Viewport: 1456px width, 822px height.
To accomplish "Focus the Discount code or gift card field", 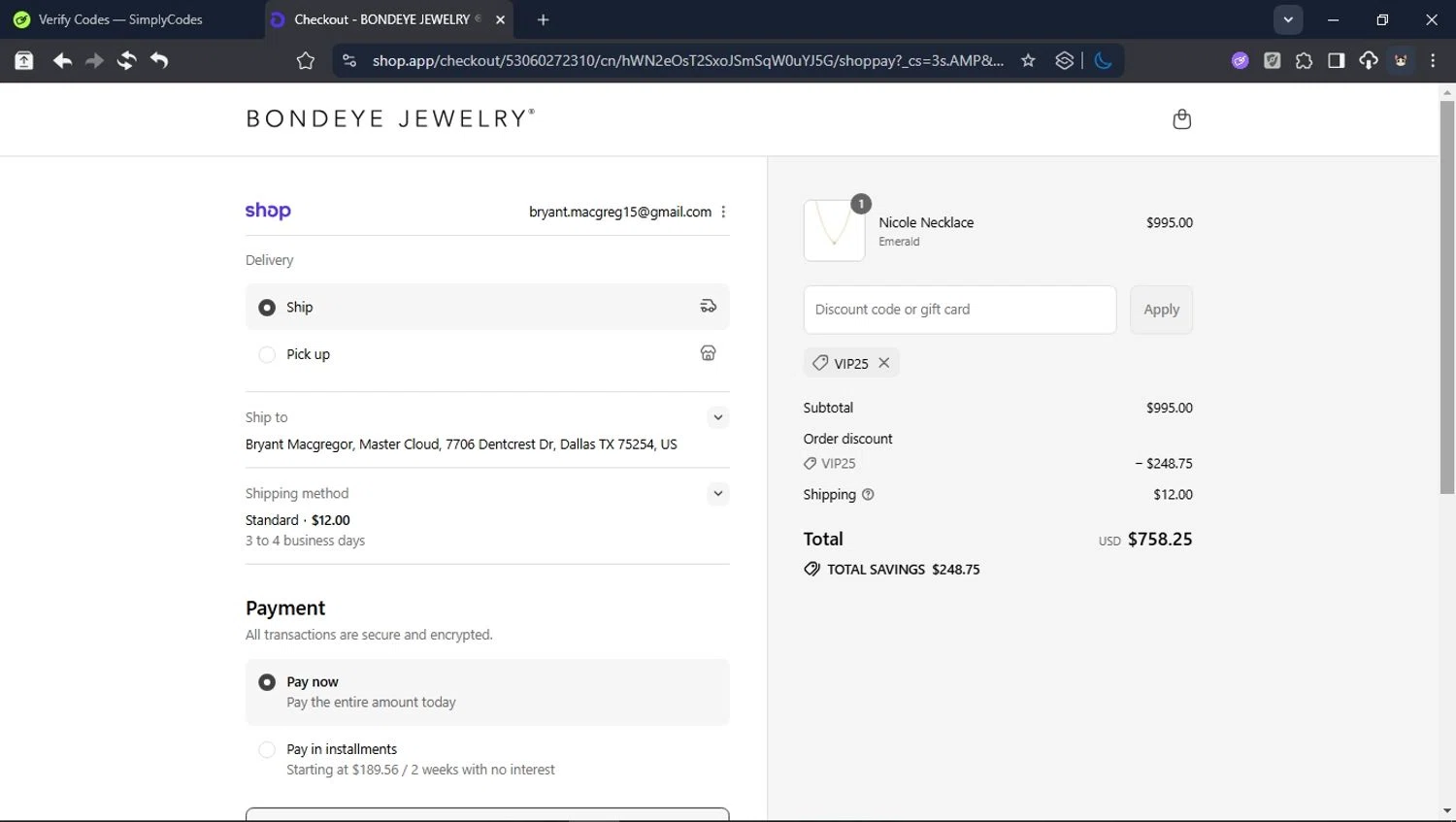I will [960, 310].
